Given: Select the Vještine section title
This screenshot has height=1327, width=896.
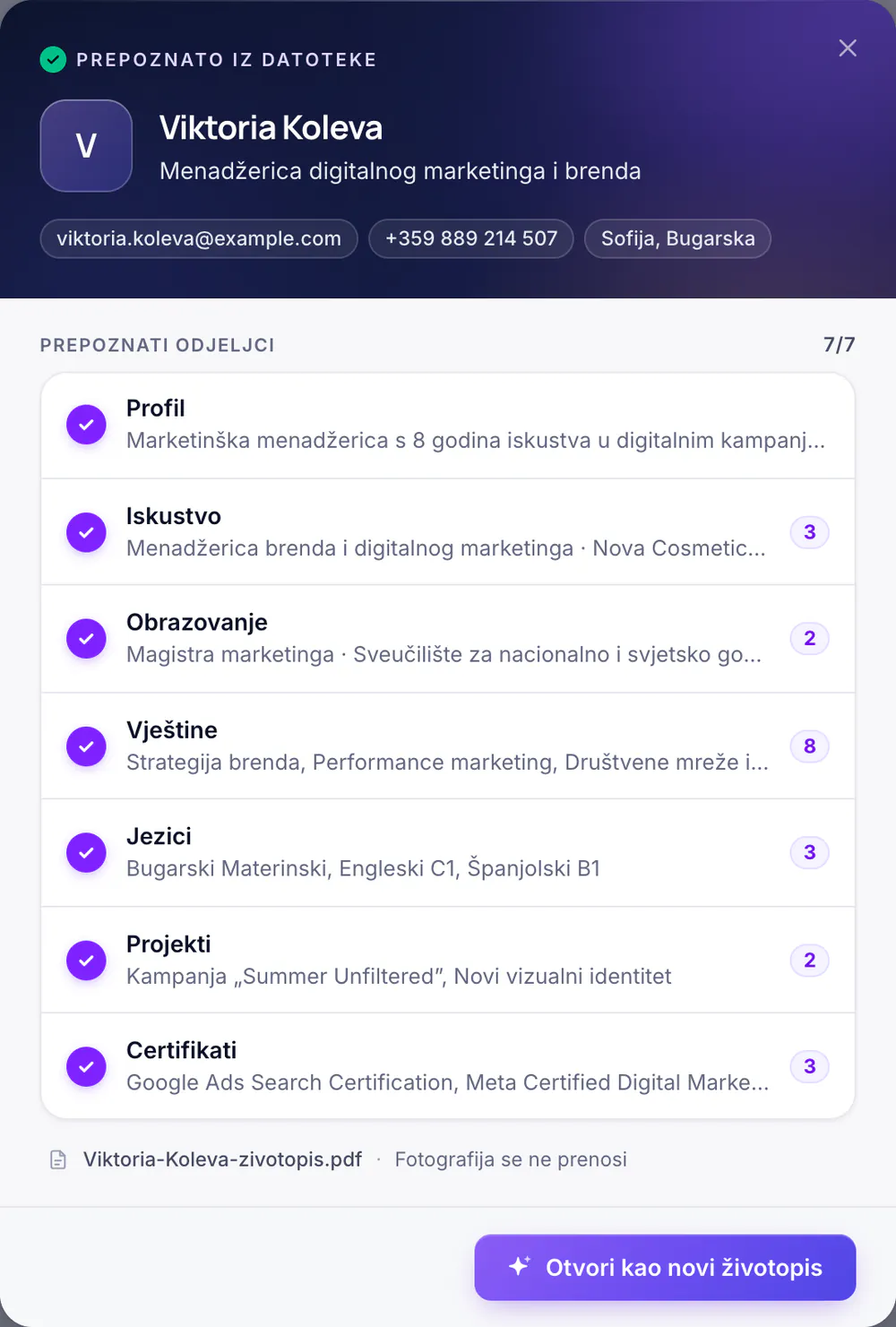Looking at the screenshot, I should [172, 730].
